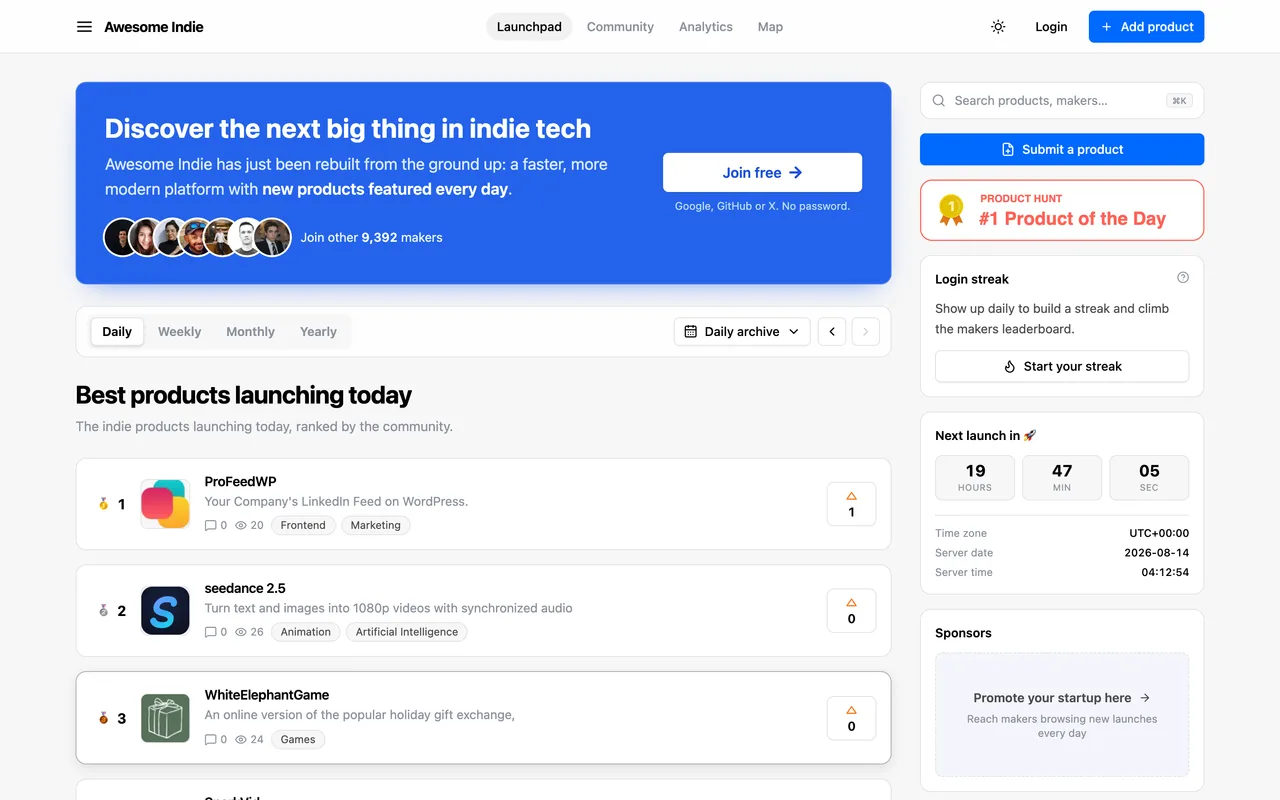Click the Start your streak button

click(1062, 366)
